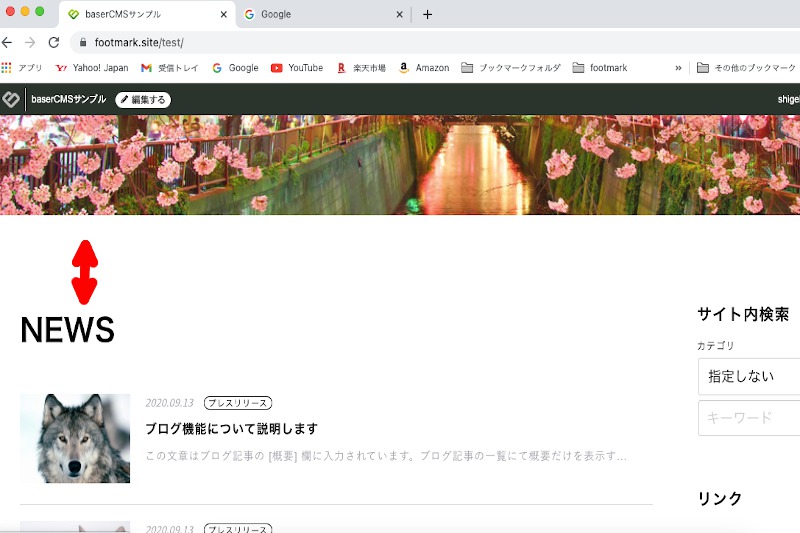
Task: Open the Yahoo! Japan bookmark
Action: 92,68
